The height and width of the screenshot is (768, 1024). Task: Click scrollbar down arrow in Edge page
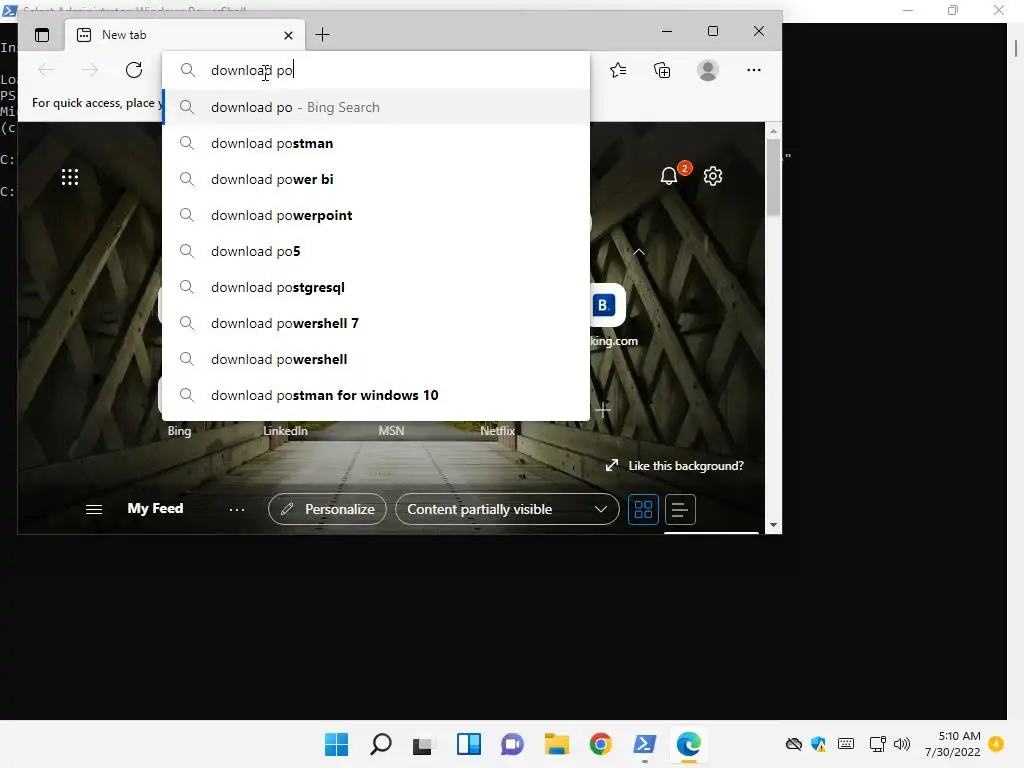coord(773,525)
